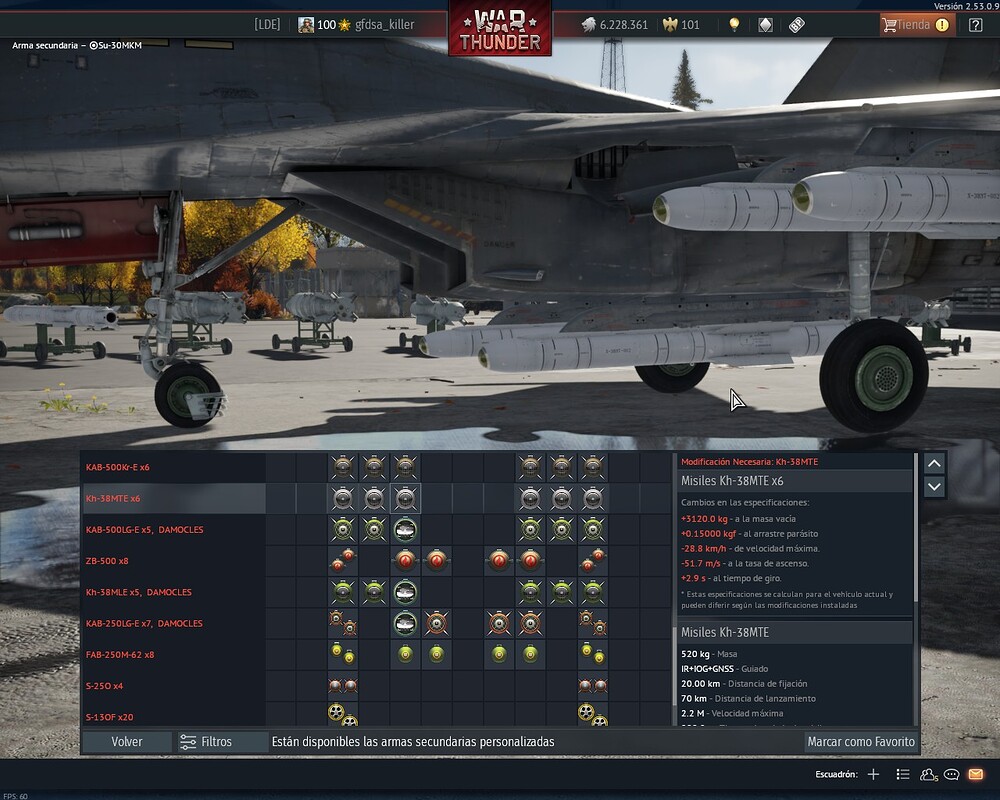
Task: Open the orange mail envelope icon
Action: click(976, 774)
